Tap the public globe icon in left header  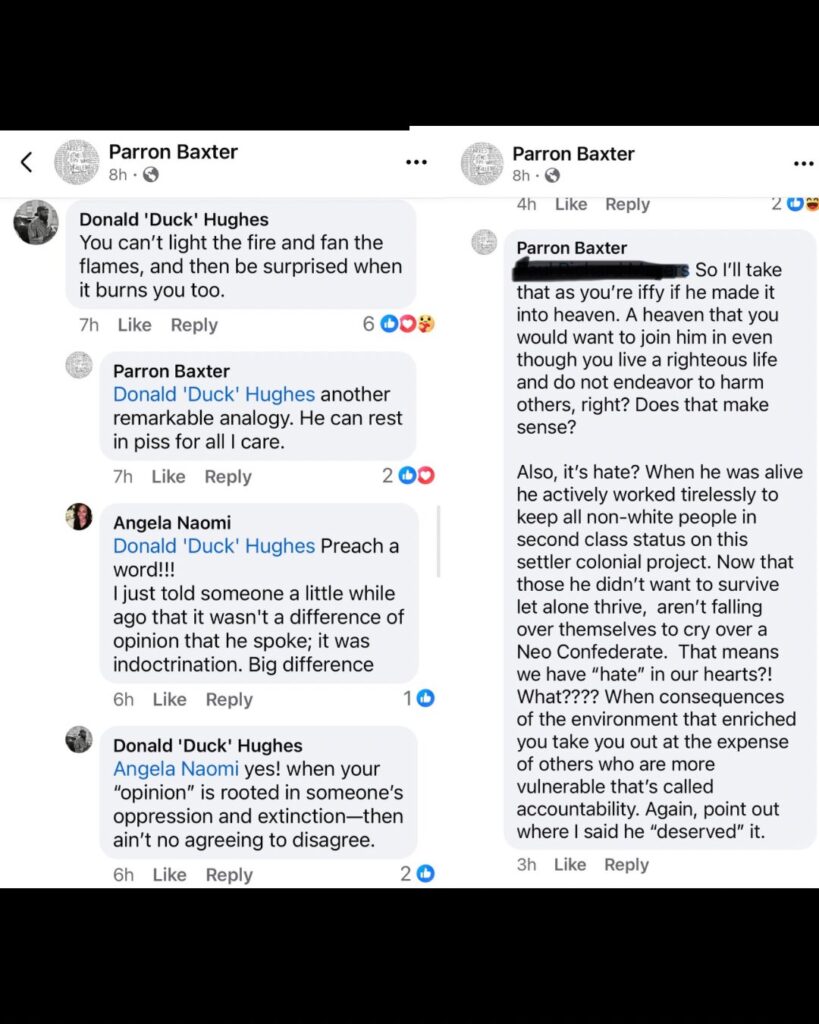150,175
